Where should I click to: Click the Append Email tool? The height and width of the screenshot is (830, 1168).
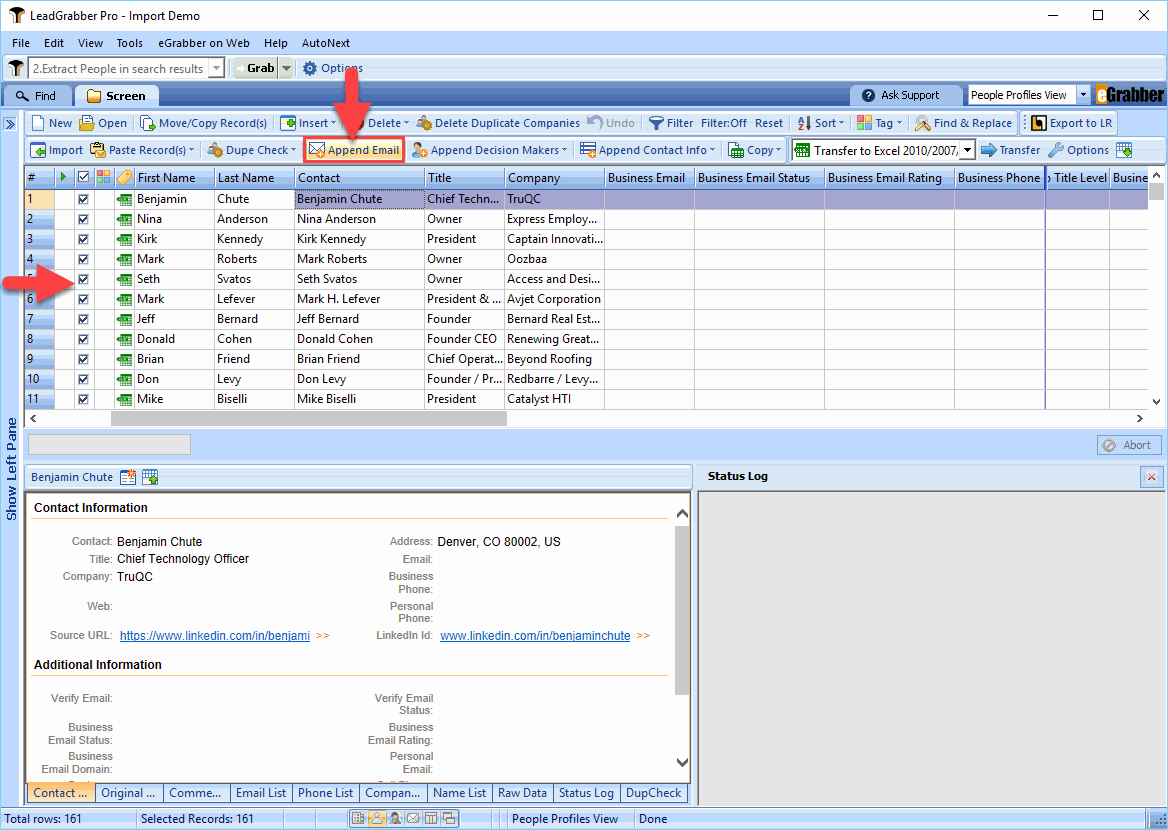(354, 150)
